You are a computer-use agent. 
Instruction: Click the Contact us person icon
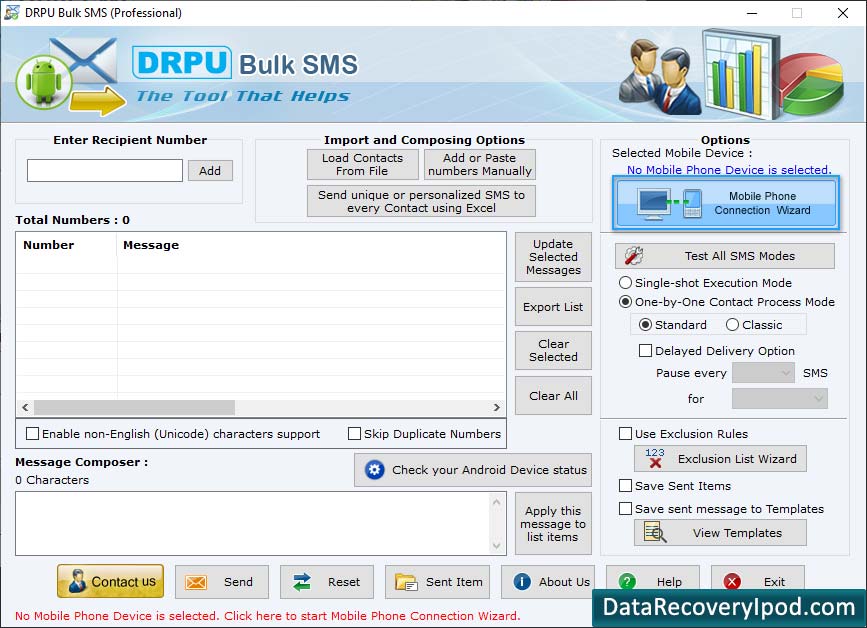(77, 582)
